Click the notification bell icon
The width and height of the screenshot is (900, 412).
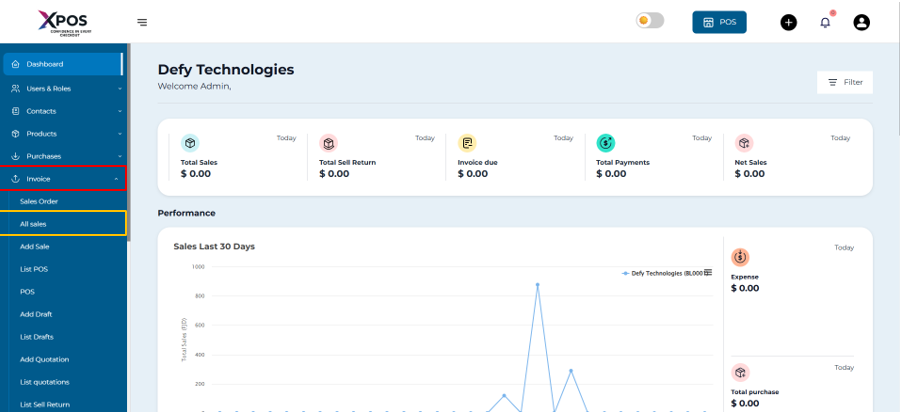coord(825,22)
